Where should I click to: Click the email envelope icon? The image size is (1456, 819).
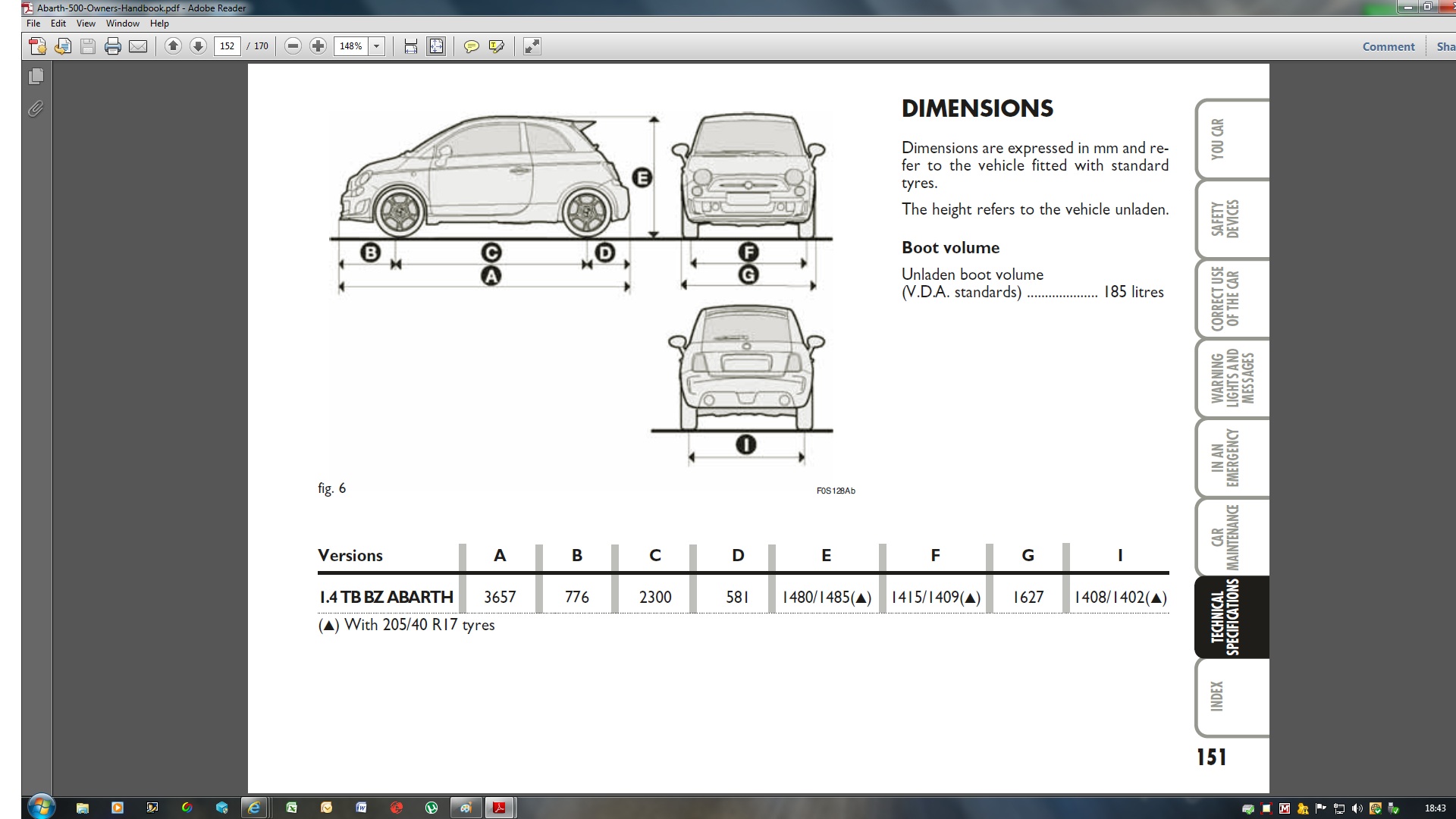click(138, 46)
